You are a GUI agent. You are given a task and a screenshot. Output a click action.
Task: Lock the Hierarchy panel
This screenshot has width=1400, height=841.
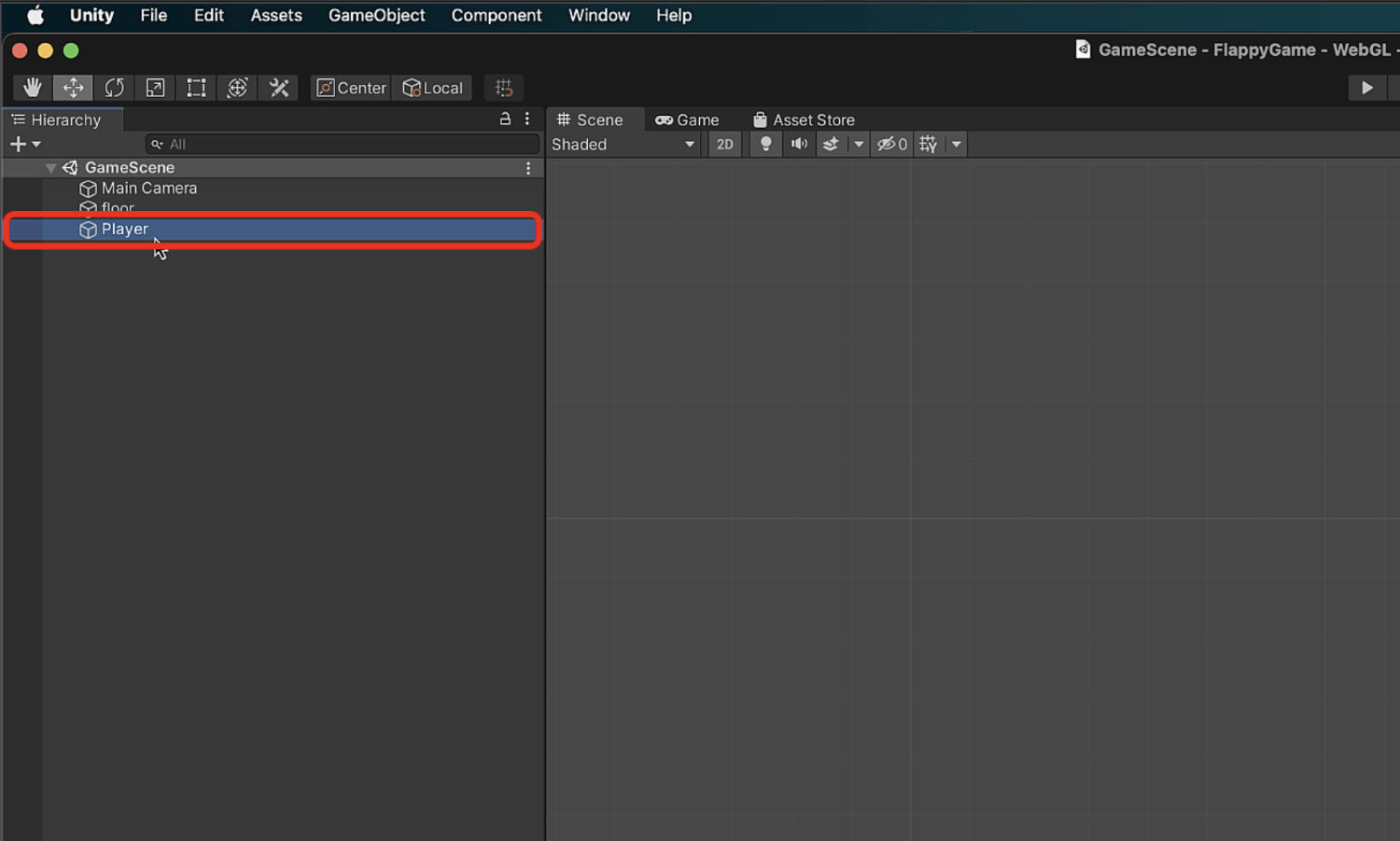505,119
